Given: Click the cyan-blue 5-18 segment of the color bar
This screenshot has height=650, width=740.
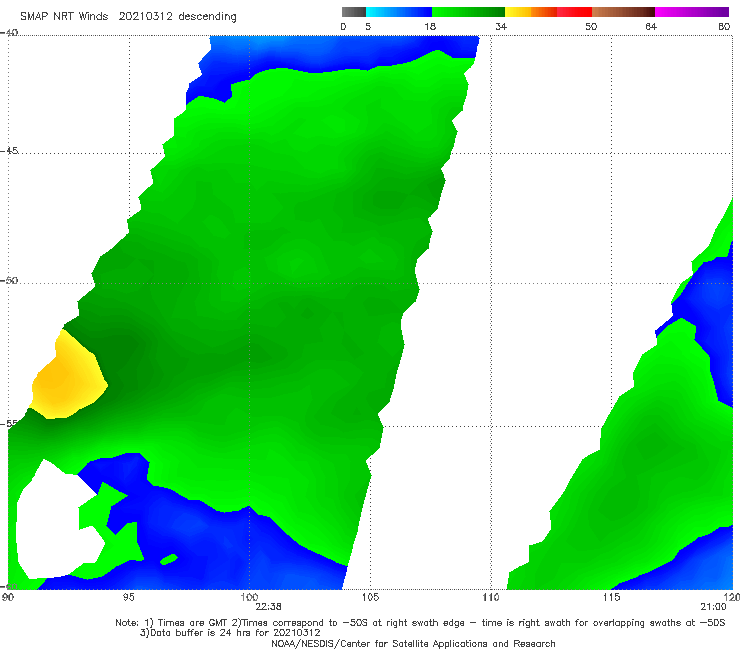Looking at the screenshot, I should [399, 12].
